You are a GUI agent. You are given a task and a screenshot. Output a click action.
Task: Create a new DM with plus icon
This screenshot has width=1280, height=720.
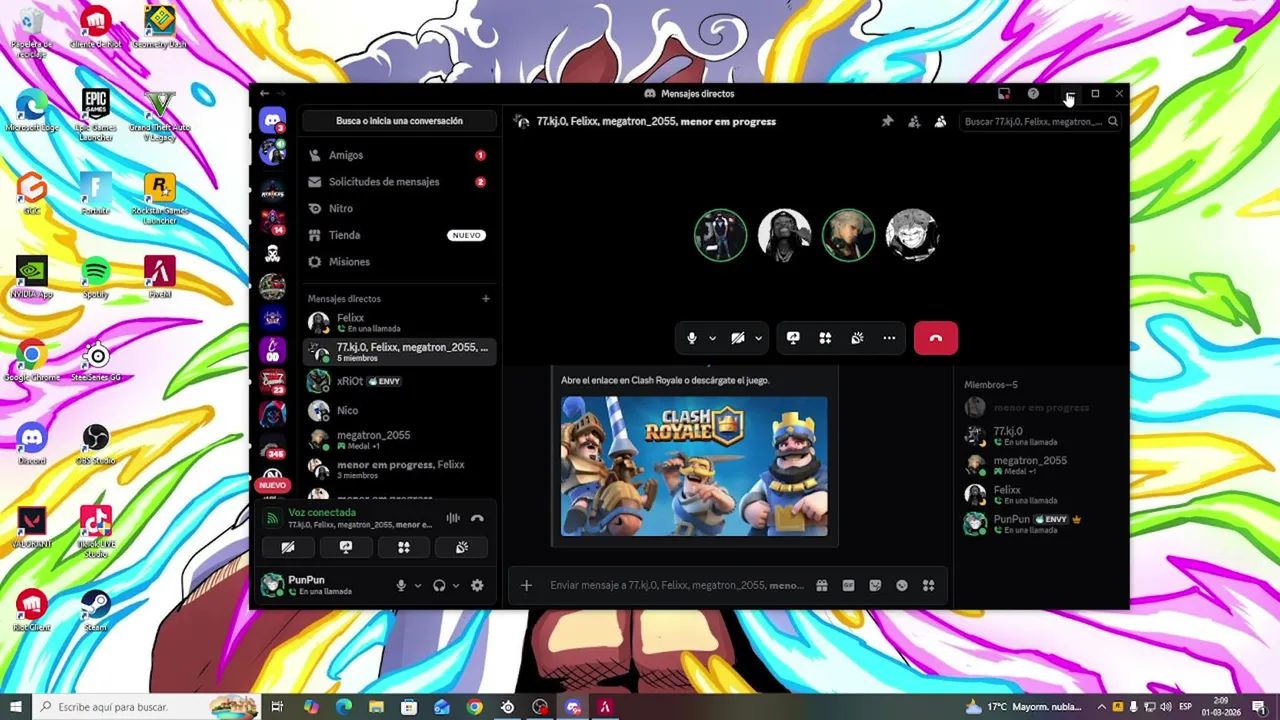pos(486,298)
